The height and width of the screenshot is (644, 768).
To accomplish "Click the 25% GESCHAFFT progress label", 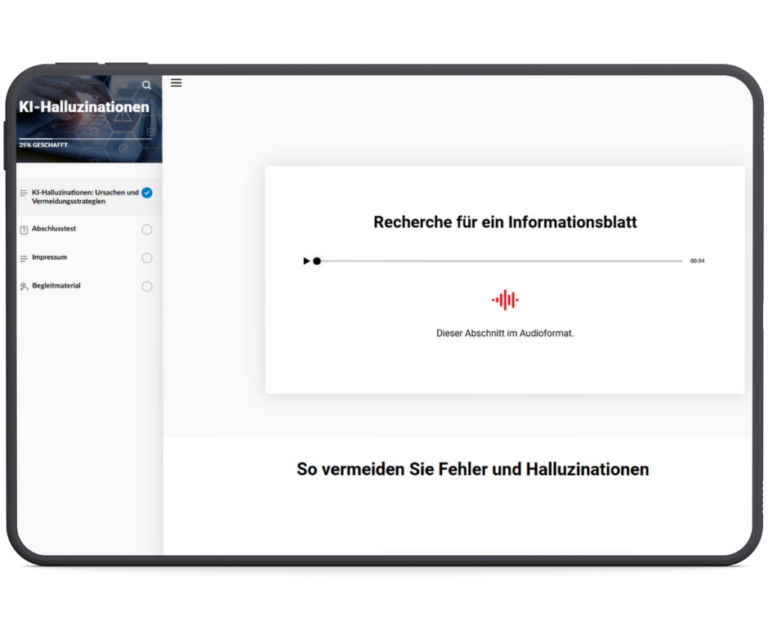I will (x=43, y=145).
